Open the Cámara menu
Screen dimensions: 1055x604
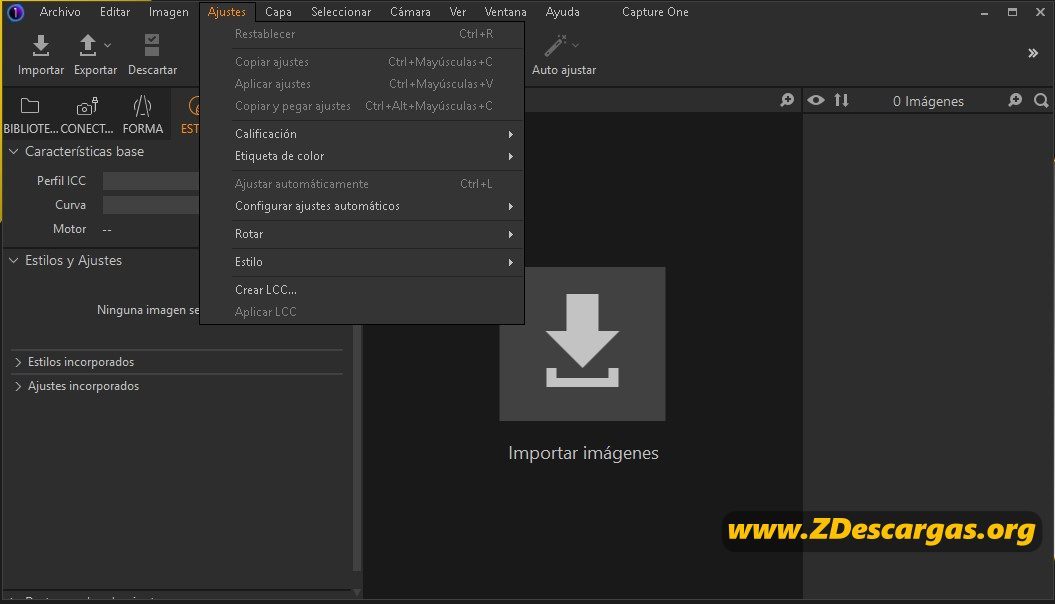click(x=410, y=12)
